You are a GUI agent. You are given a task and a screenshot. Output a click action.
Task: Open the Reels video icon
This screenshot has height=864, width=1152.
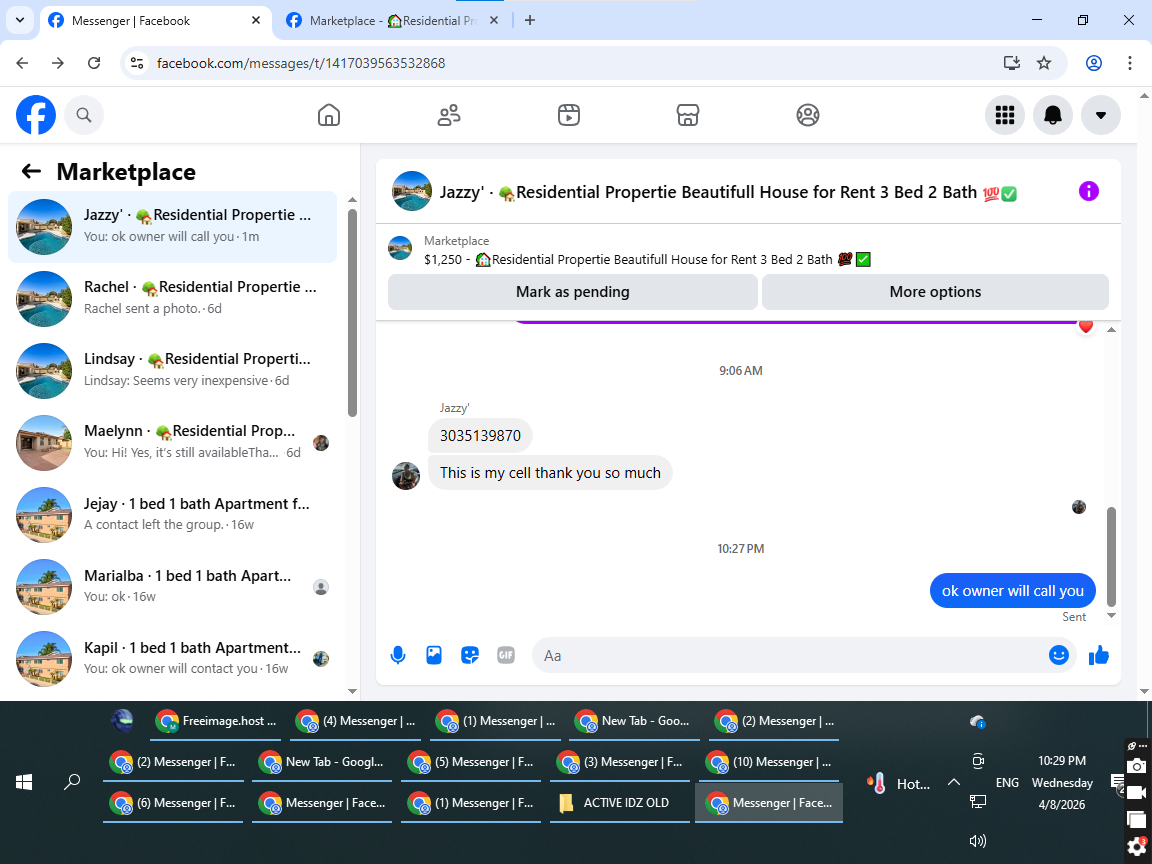pyautogui.click(x=569, y=115)
